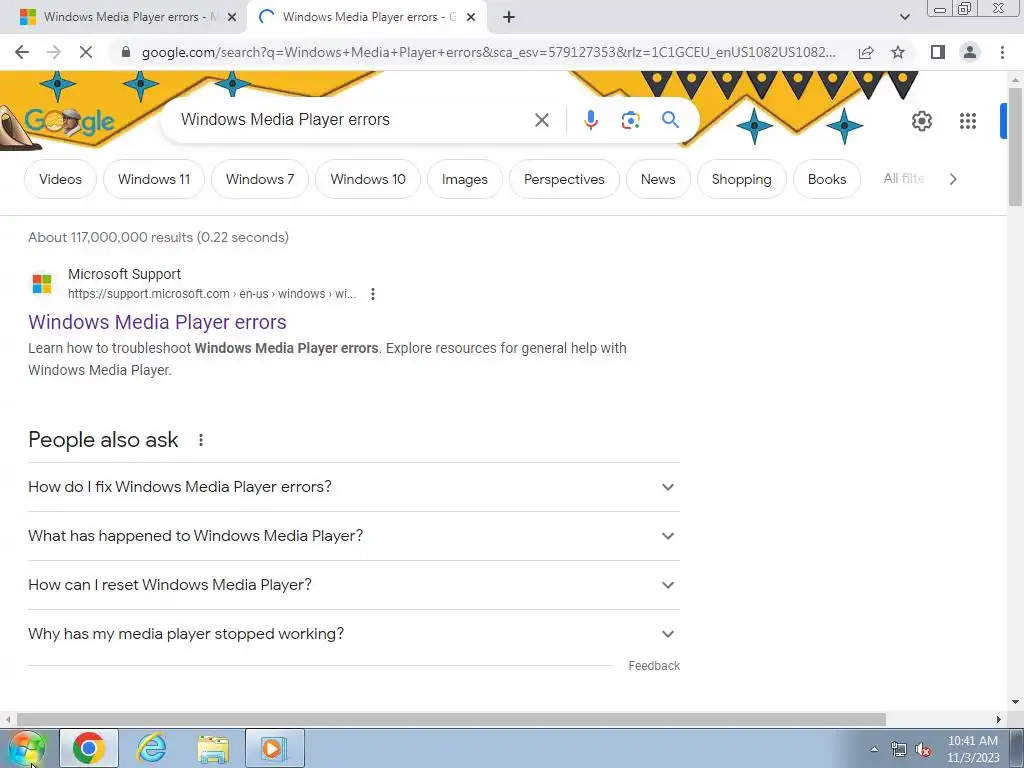Open Google quick settings gear
Image resolution: width=1024 pixels, height=768 pixels.
pyautogui.click(x=921, y=121)
